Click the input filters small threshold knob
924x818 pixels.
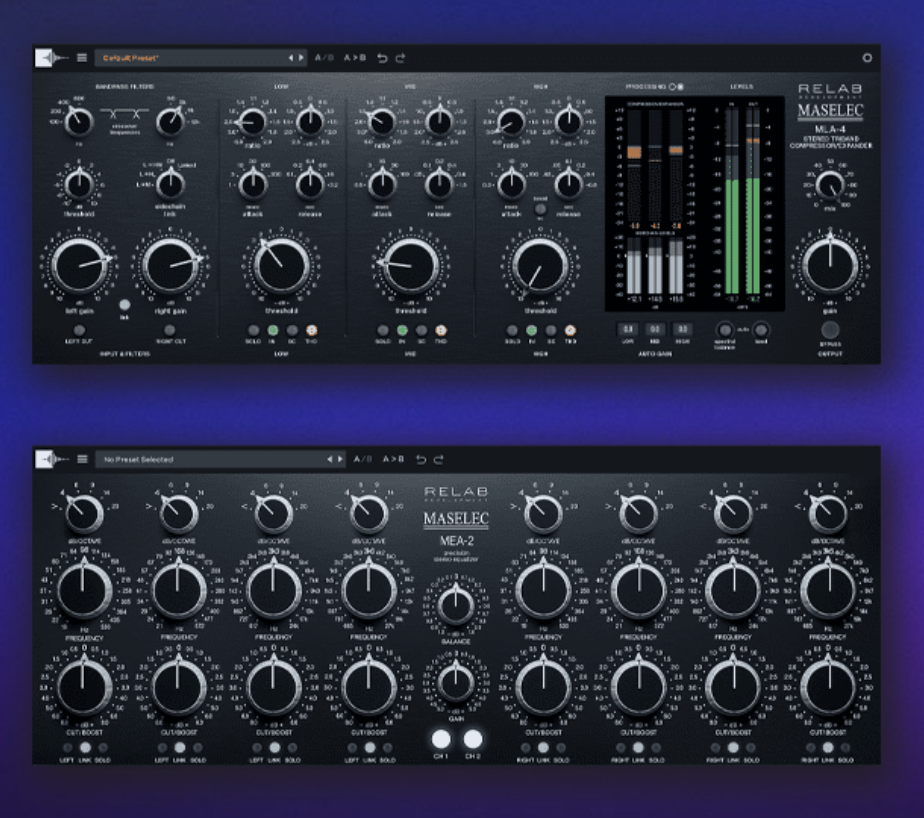(x=79, y=184)
